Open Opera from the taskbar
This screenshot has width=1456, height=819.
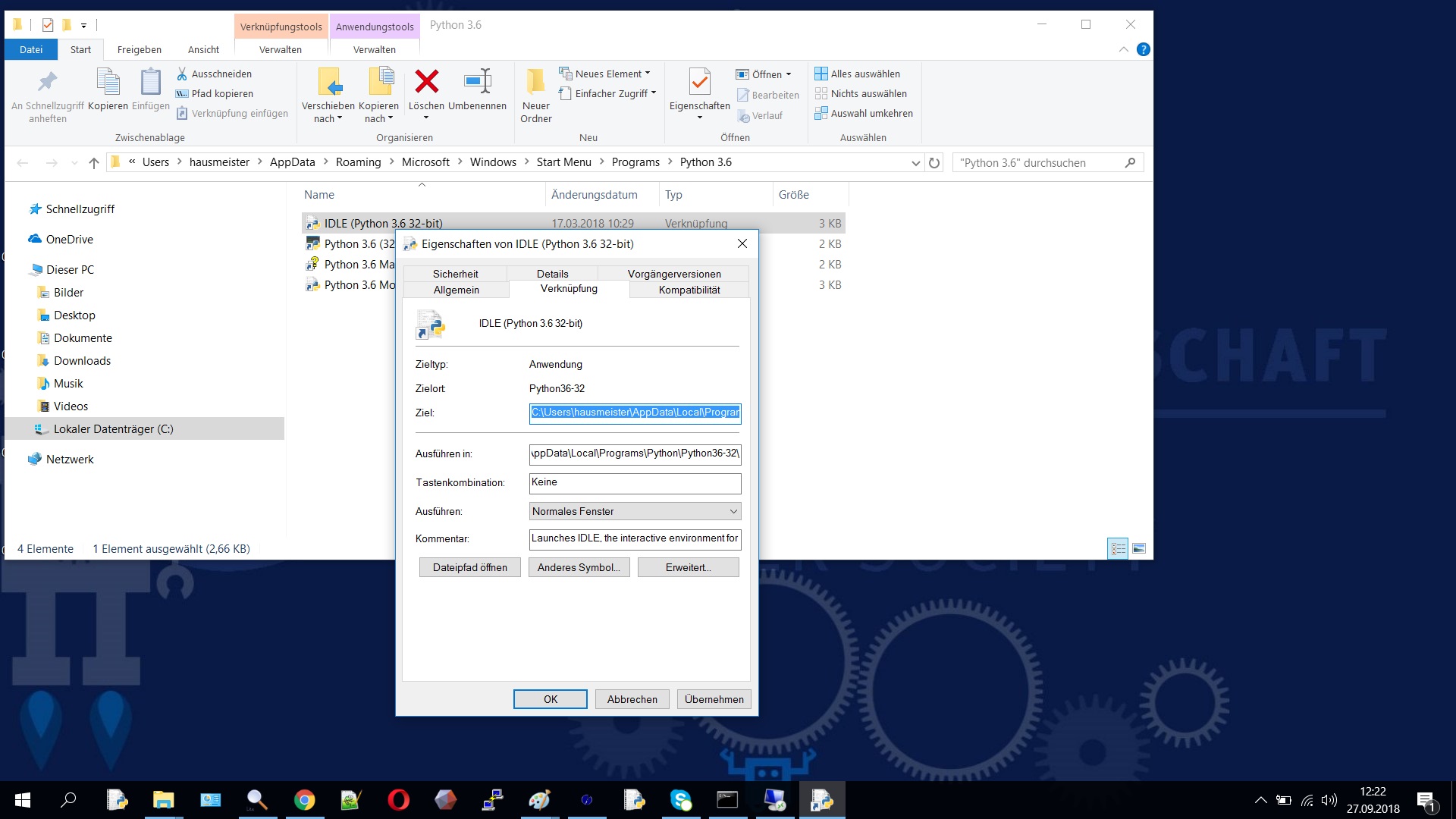(398, 800)
